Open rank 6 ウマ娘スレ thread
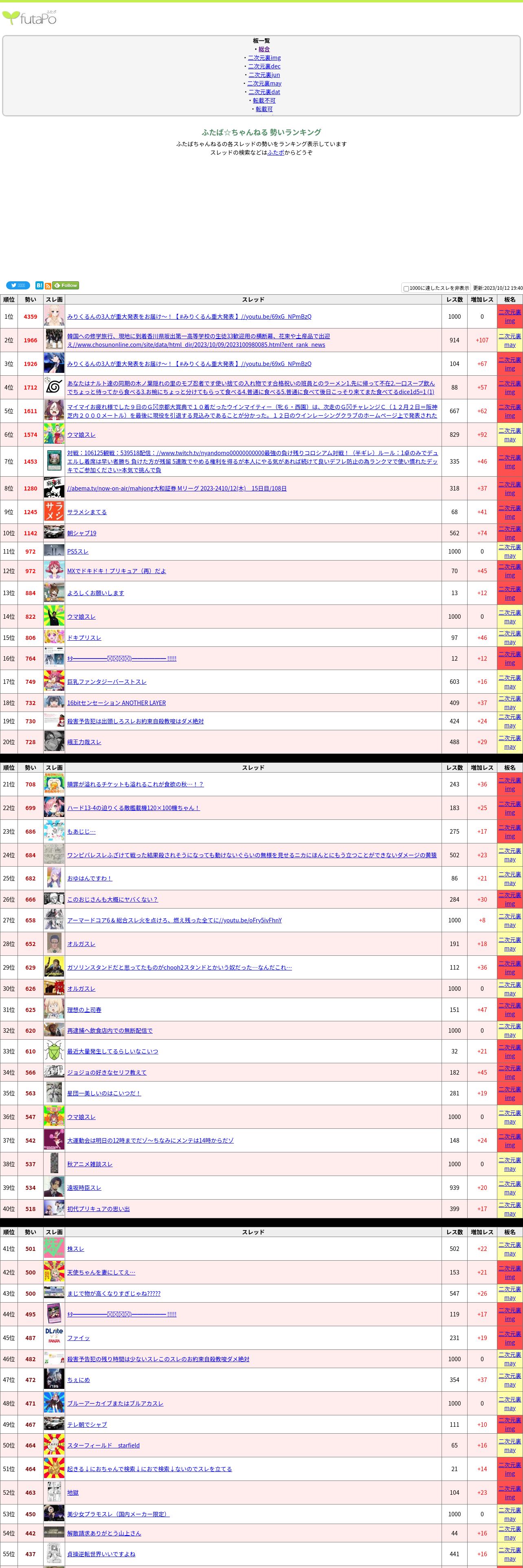This screenshot has height=1568, width=523. [81, 435]
